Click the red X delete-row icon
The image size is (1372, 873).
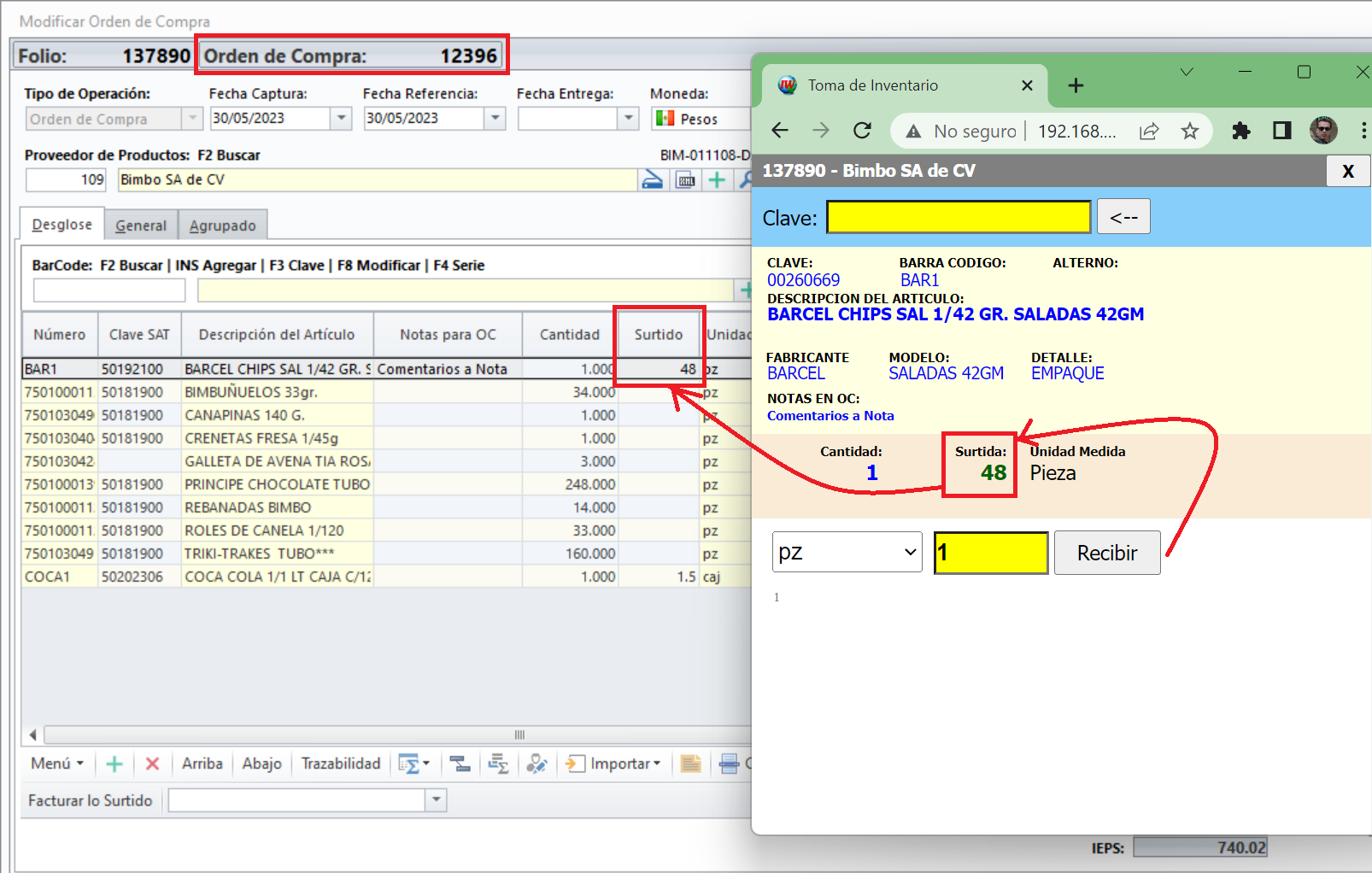coord(153,764)
